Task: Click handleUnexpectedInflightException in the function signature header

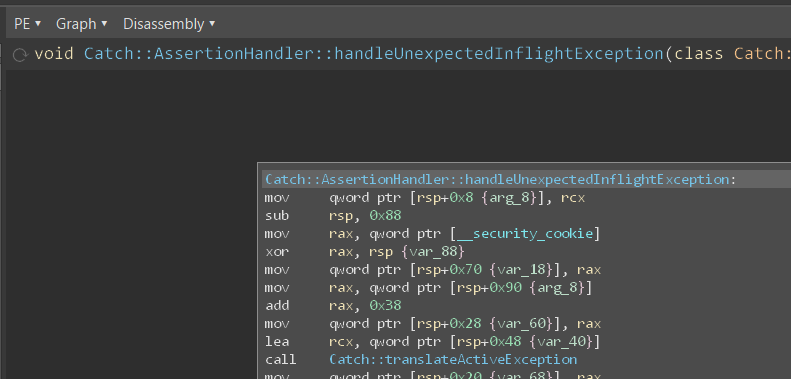Action: [x=498, y=53]
